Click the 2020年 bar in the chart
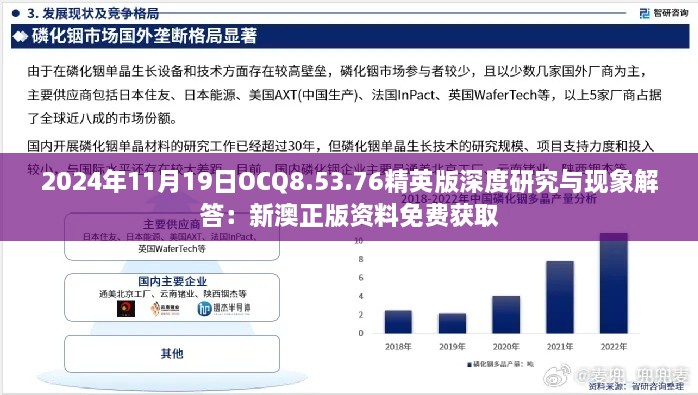 click(506, 314)
